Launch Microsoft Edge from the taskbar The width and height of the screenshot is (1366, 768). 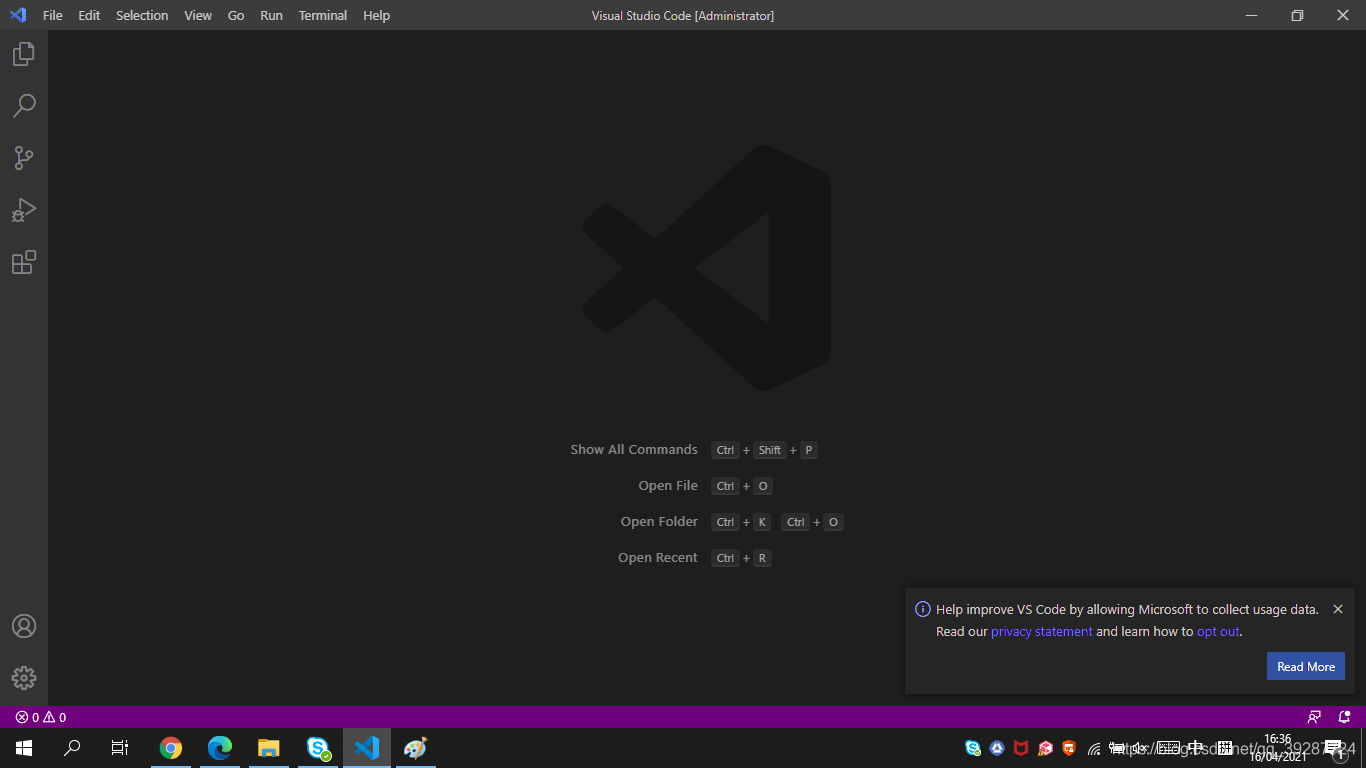point(219,748)
